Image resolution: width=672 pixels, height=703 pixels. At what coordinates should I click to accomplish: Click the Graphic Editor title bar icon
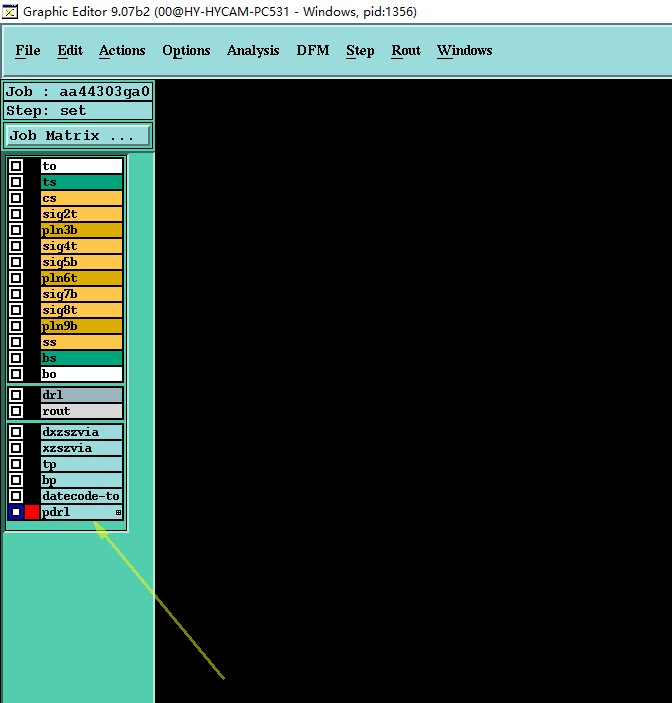point(10,11)
